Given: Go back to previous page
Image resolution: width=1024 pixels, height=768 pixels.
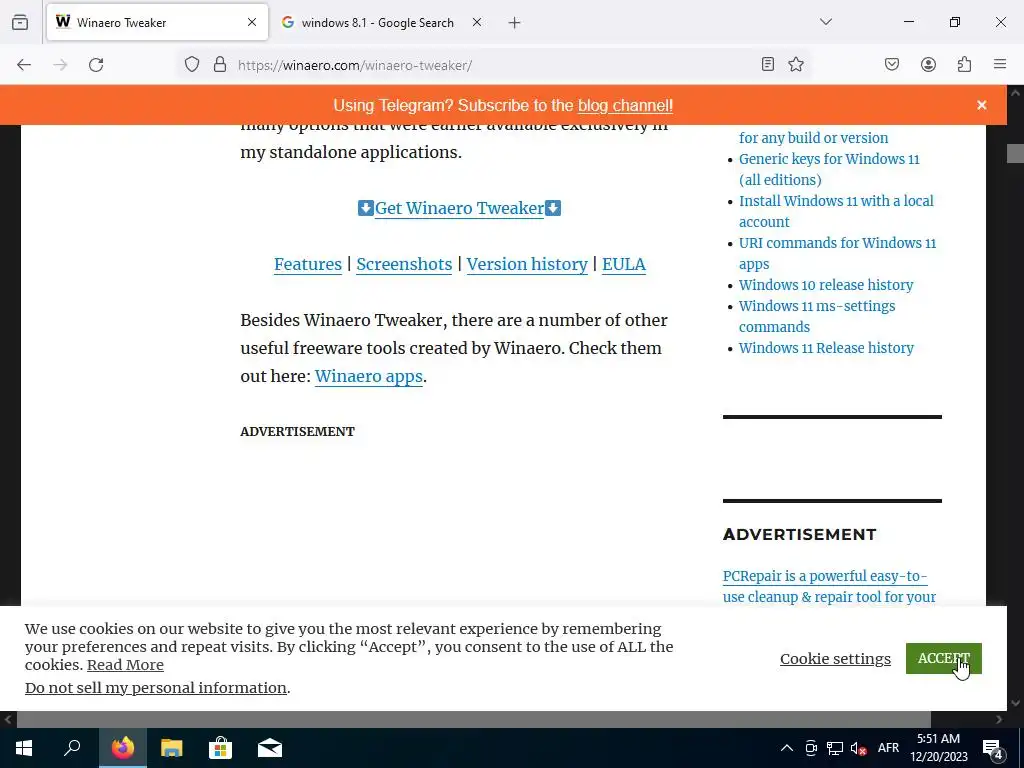Looking at the screenshot, I should tap(24, 65).
